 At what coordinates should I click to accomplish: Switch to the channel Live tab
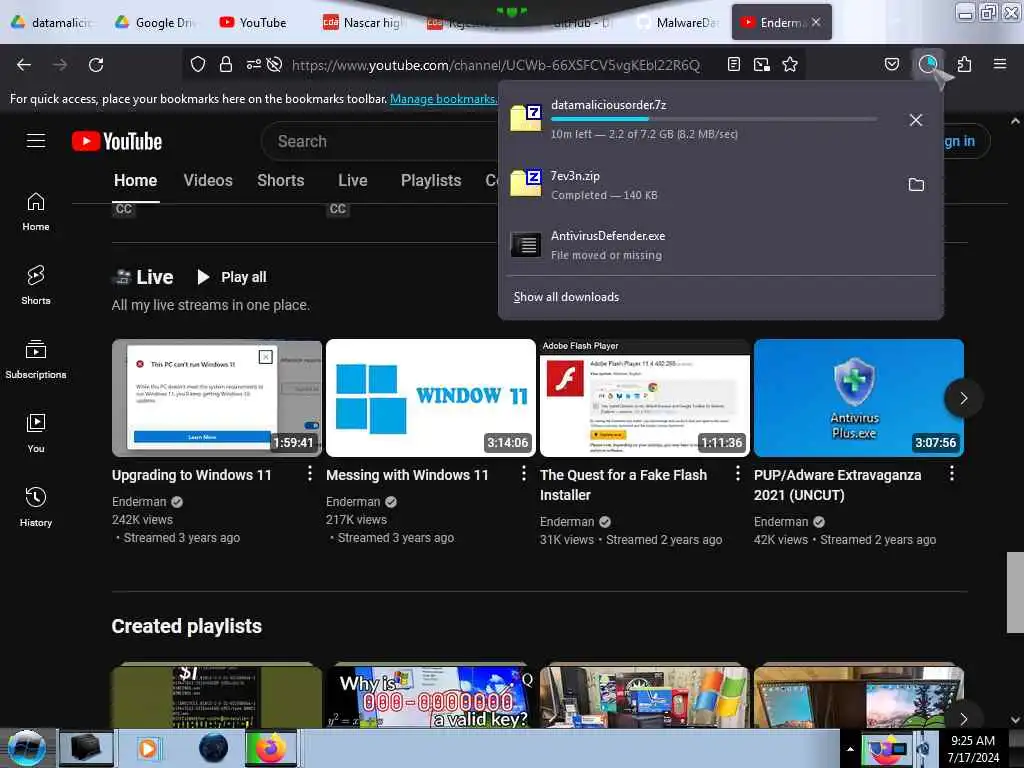pos(353,181)
